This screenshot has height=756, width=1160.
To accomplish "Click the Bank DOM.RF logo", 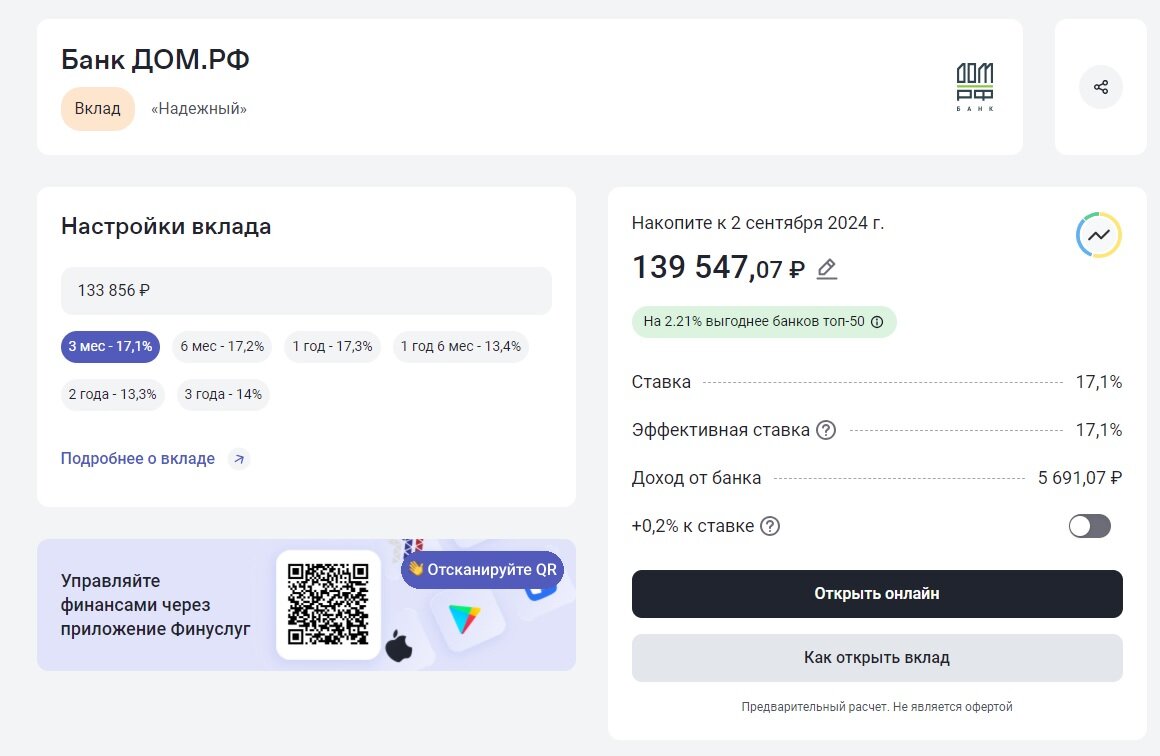I will pyautogui.click(x=974, y=87).
